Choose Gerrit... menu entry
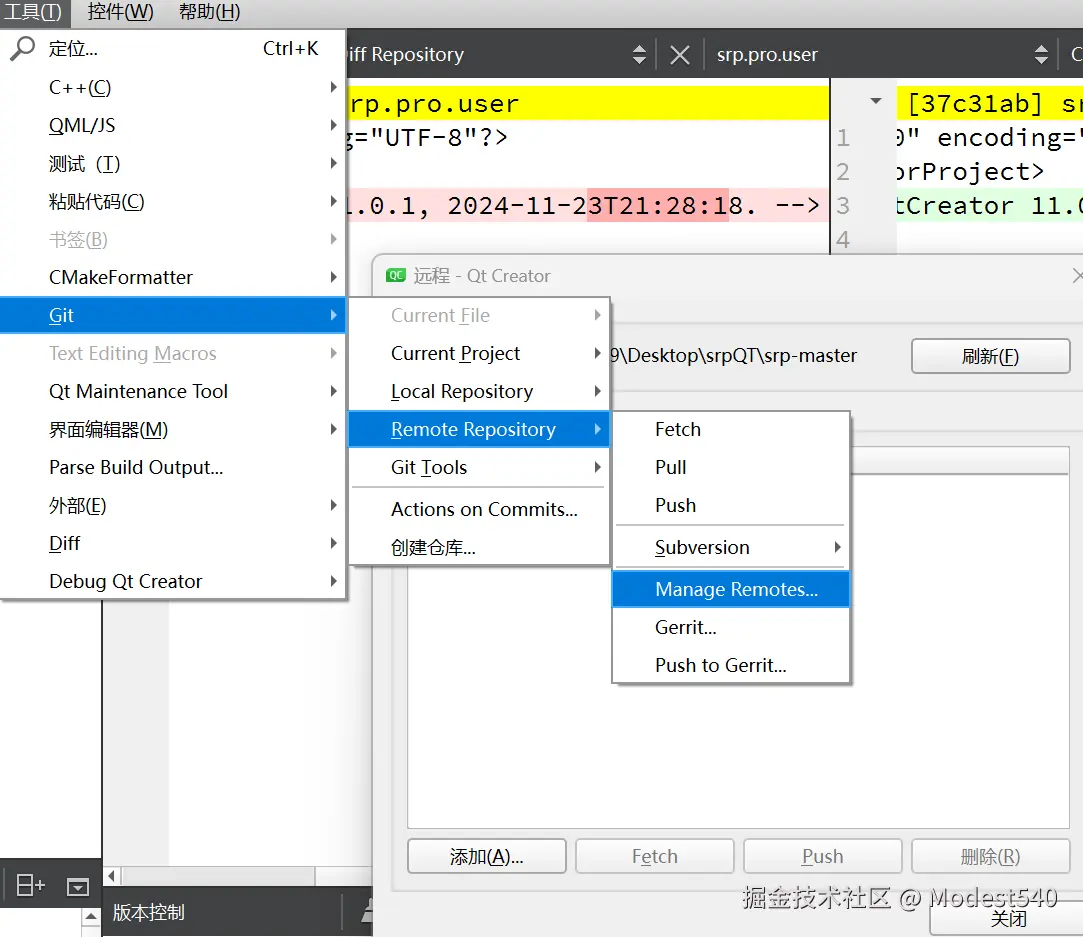Viewport: 1083px width, 937px height. [x=730, y=628]
